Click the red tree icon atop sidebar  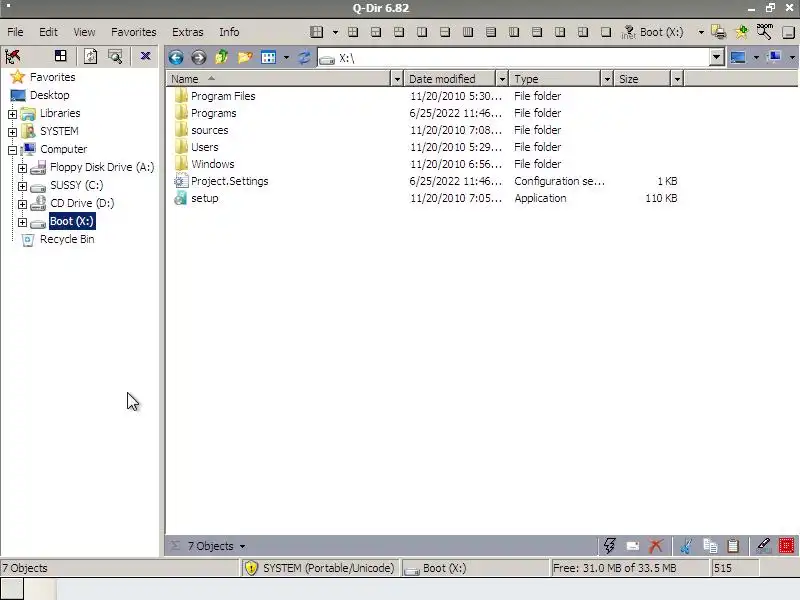[x=13, y=56]
